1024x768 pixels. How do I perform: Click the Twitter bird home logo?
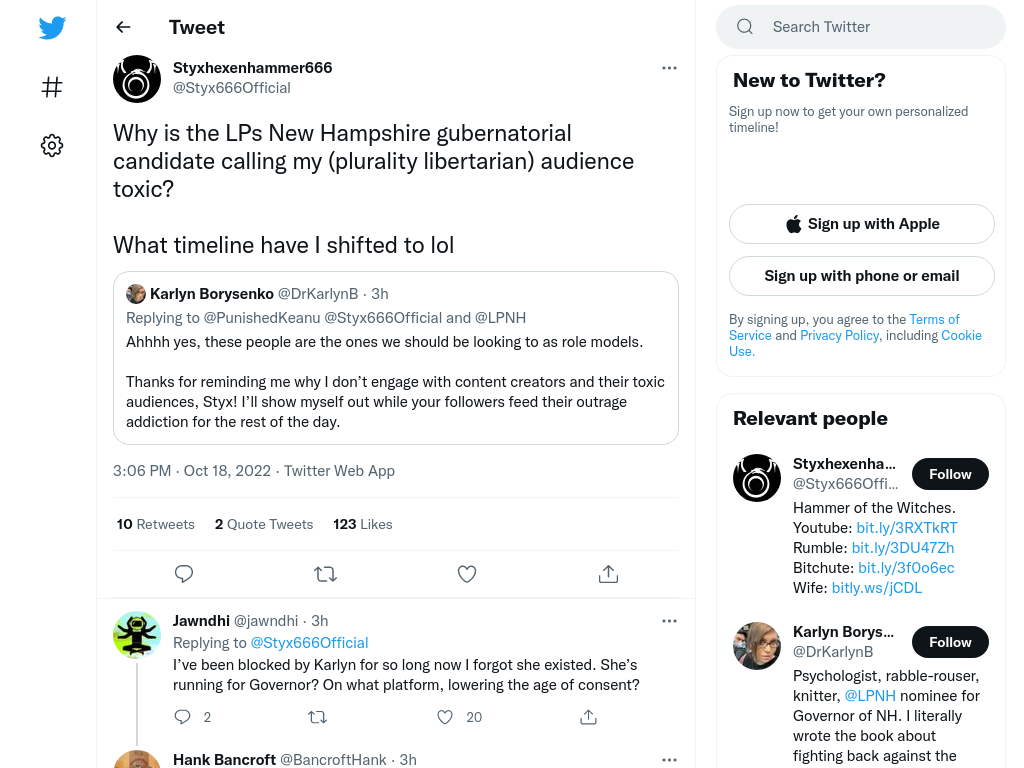pos(52,27)
